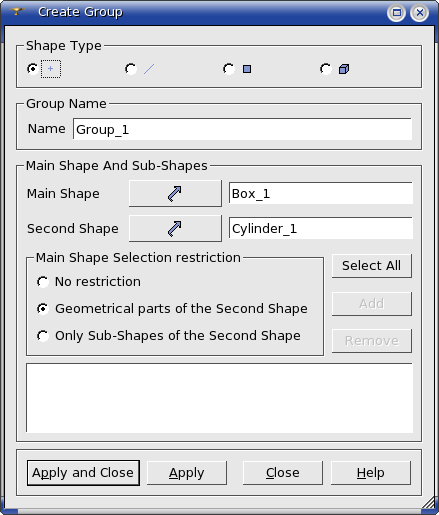
Task: Select the face square shape type icon
Action: 247,69
